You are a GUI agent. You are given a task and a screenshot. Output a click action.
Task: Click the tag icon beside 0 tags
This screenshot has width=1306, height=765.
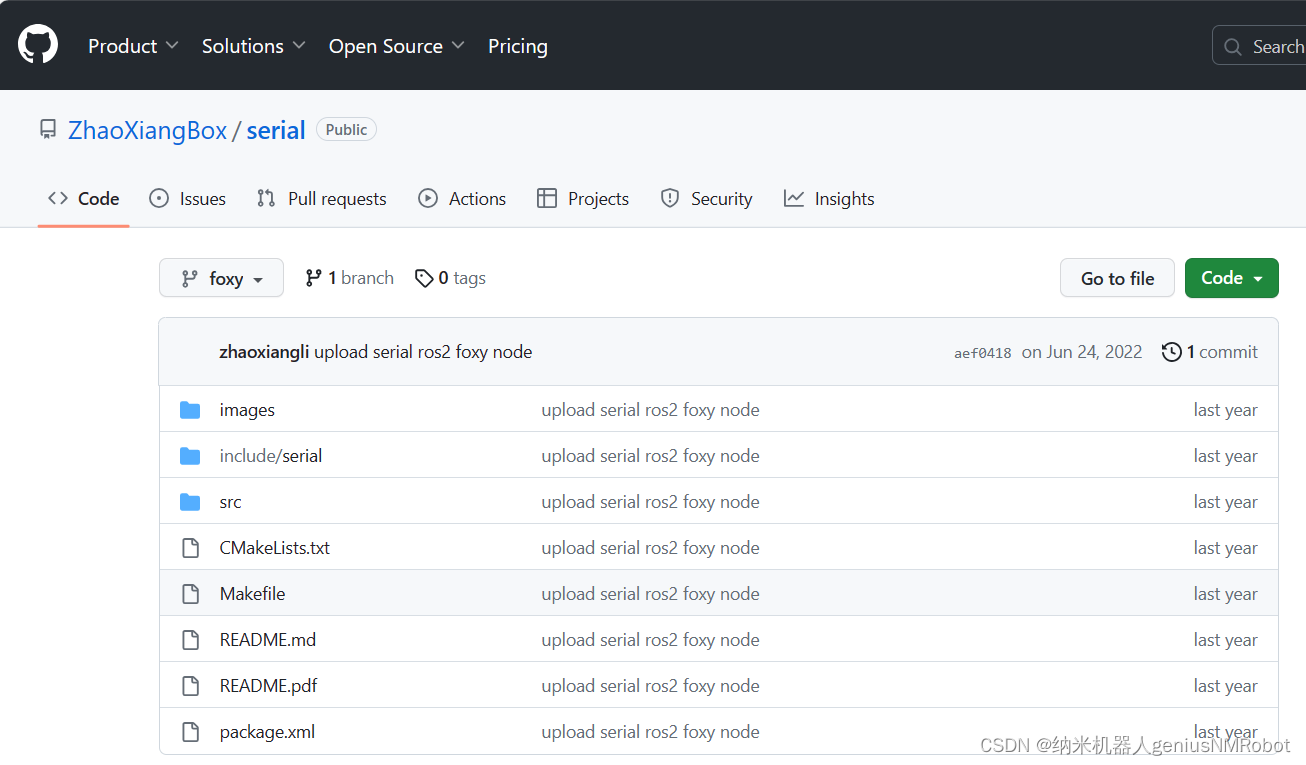pos(424,278)
